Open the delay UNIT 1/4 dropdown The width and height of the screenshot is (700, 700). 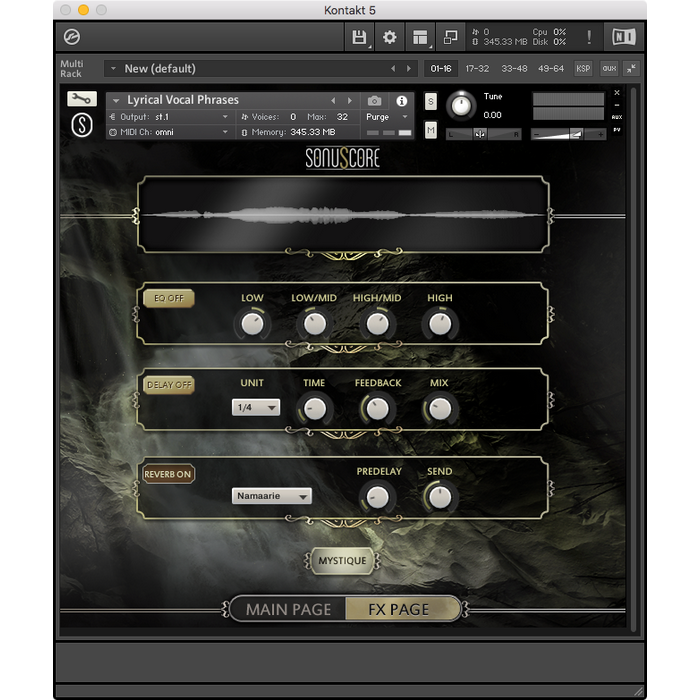(x=256, y=407)
